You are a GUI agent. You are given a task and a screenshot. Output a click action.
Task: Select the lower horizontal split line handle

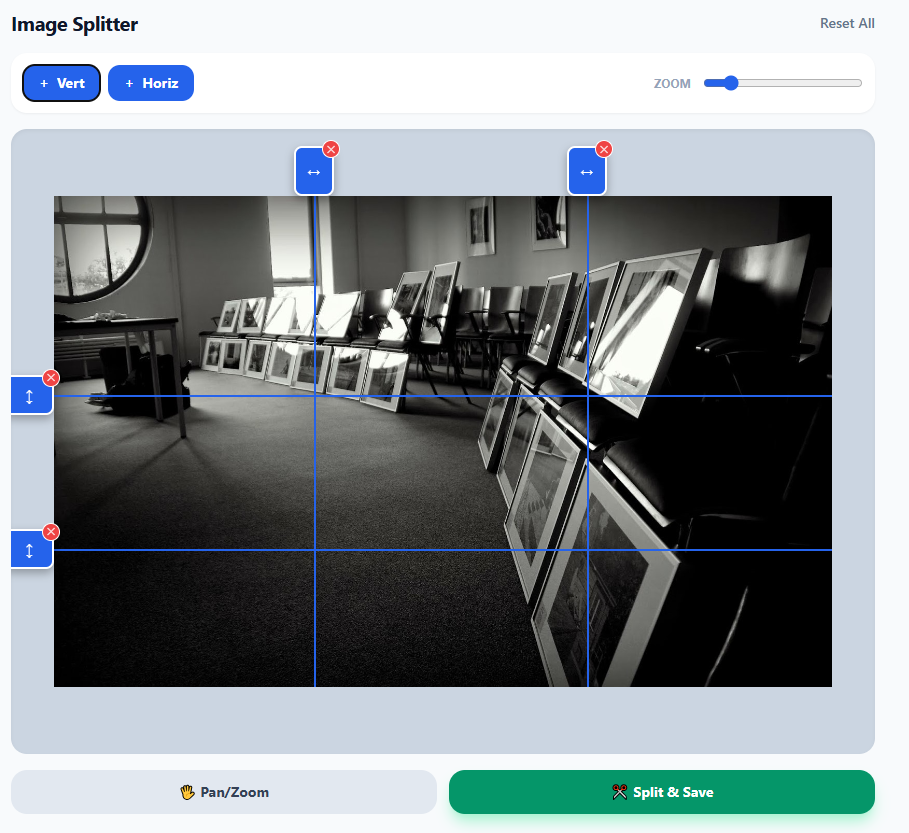(30, 550)
